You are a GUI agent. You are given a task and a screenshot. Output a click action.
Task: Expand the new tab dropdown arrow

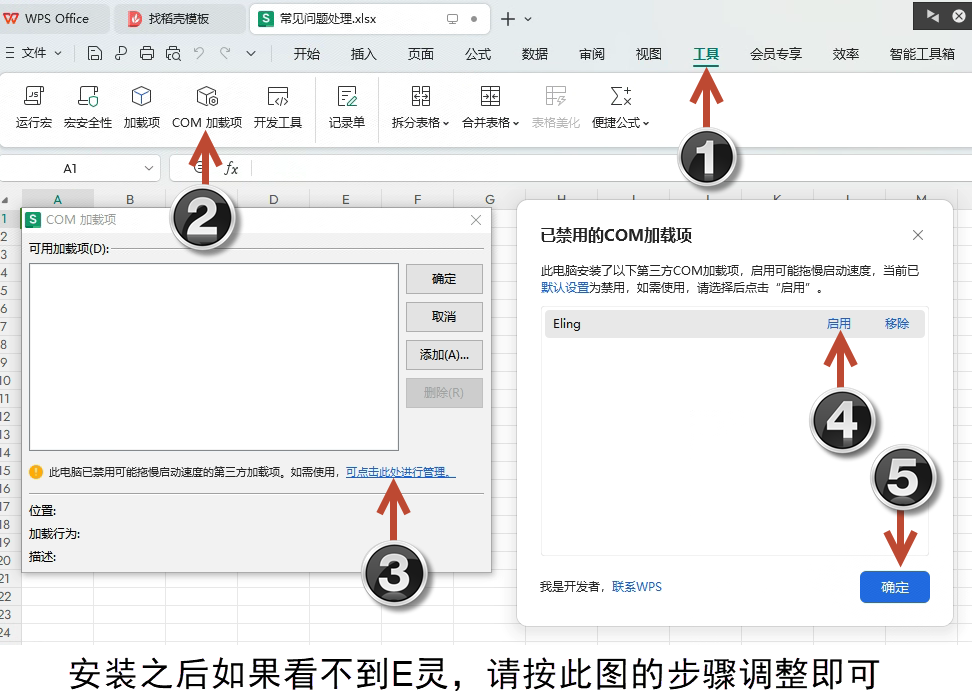(x=528, y=19)
